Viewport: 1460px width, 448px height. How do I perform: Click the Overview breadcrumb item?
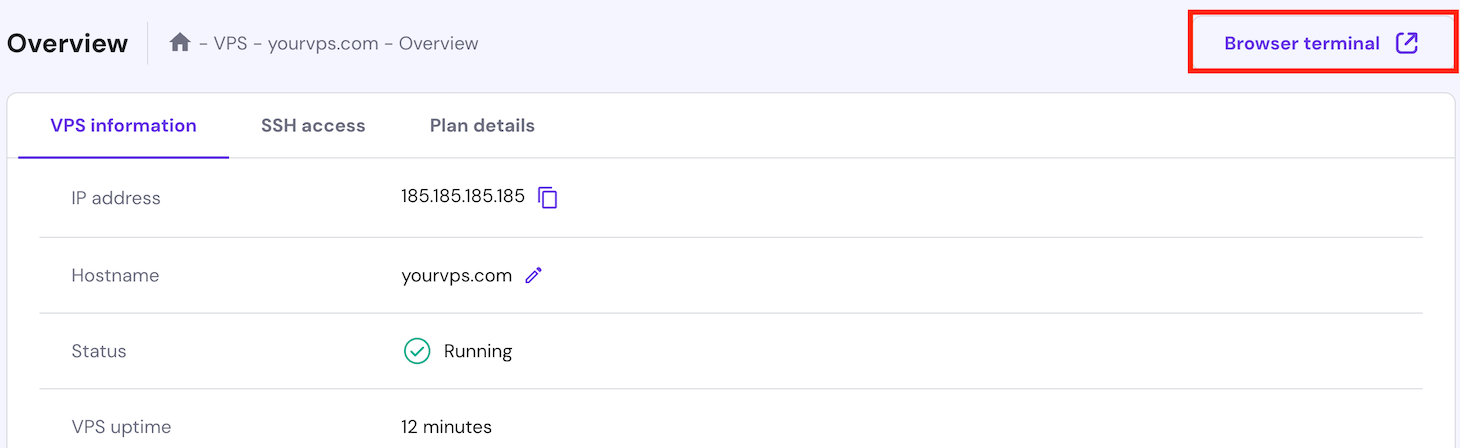[x=438, y=44]
